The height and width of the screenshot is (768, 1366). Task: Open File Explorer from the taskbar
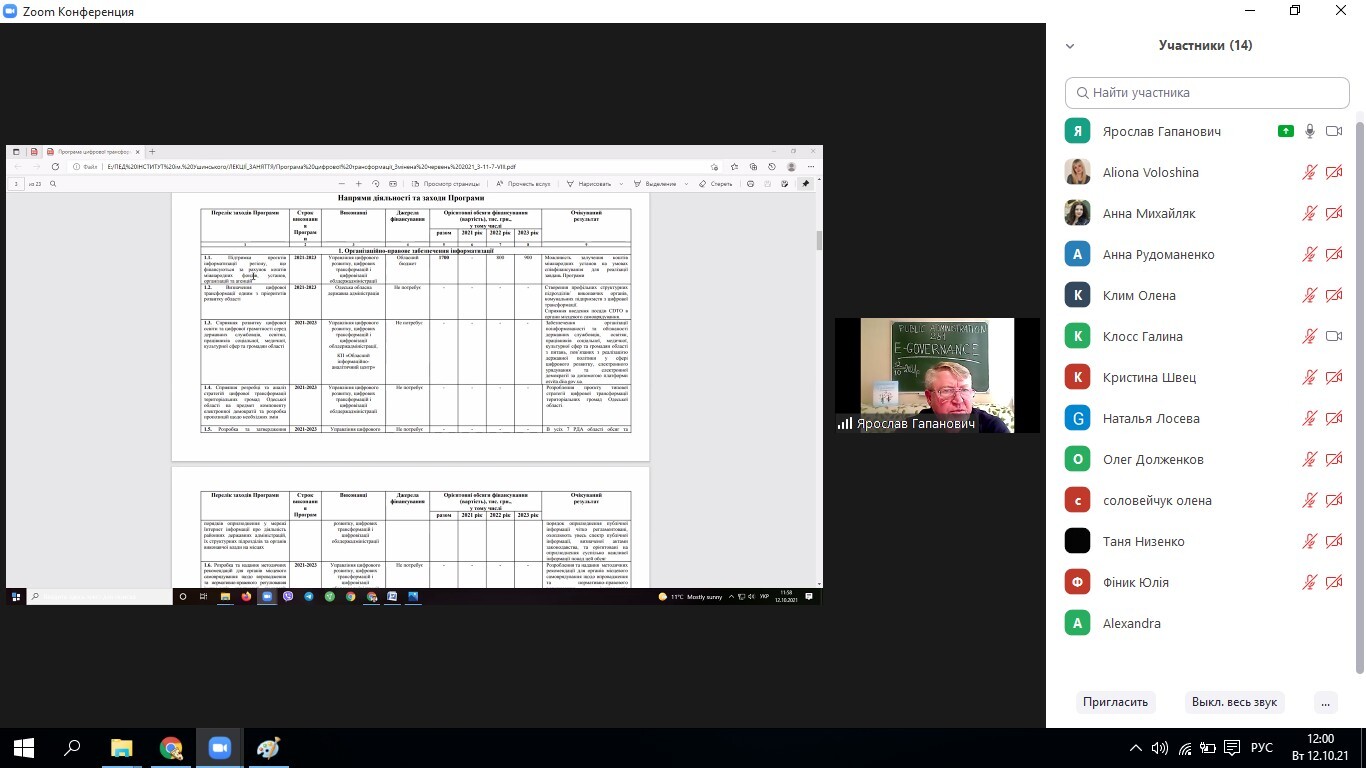click(121, 748)
